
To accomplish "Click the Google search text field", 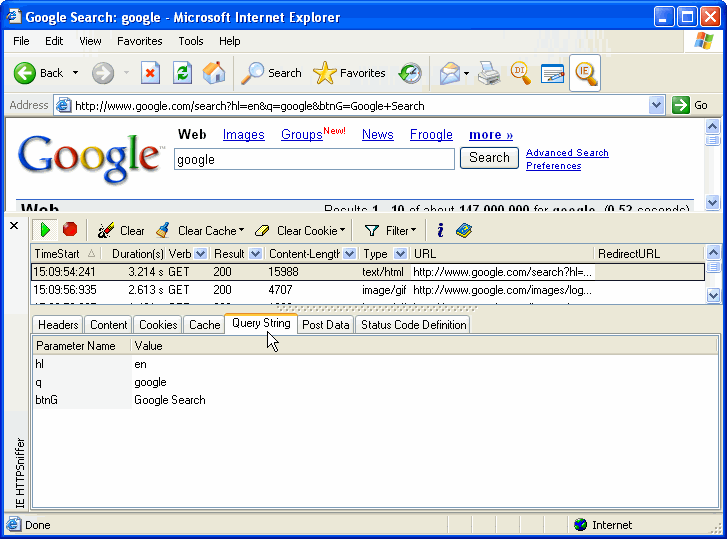I will [x=314, y=159].
